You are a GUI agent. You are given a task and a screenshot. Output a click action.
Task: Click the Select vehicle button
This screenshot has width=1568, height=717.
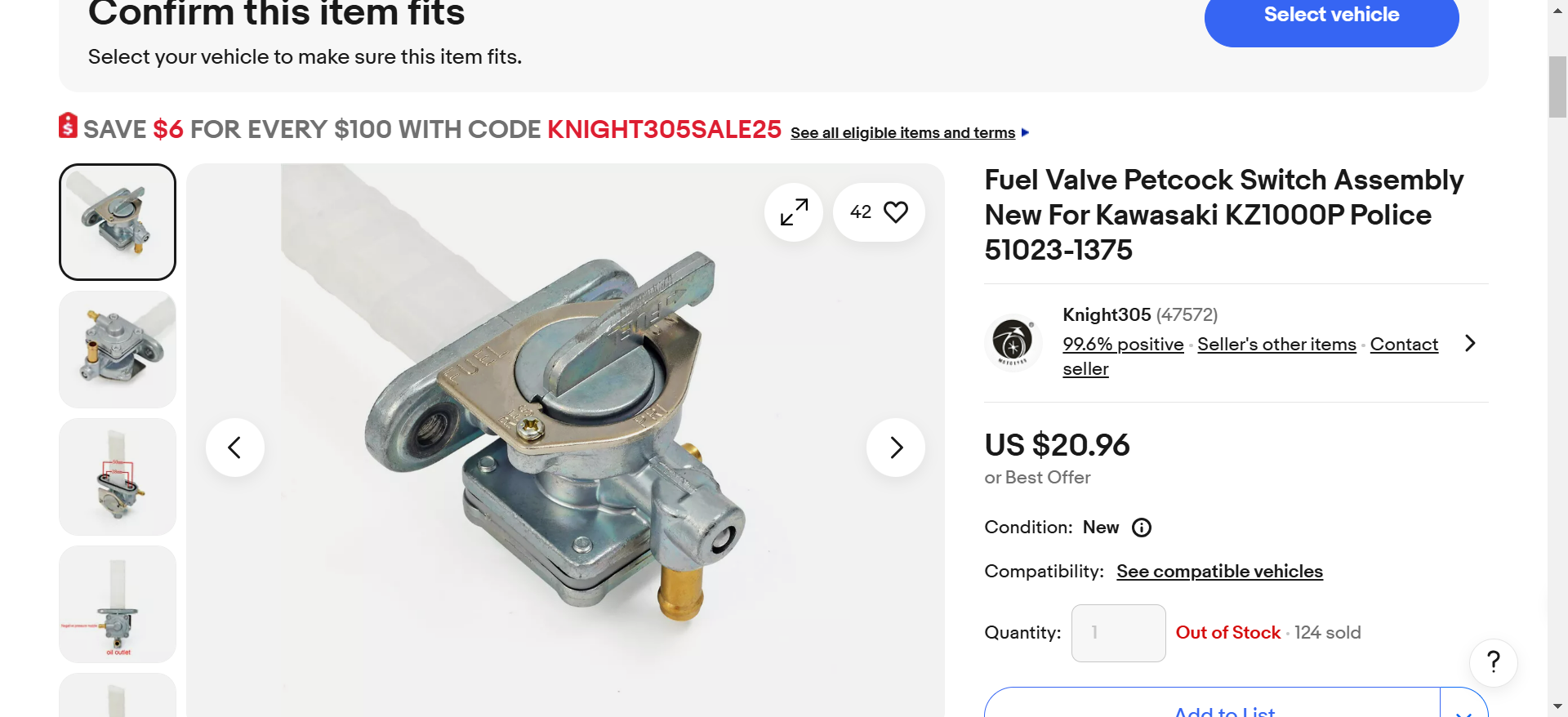tap(1331, 16)
